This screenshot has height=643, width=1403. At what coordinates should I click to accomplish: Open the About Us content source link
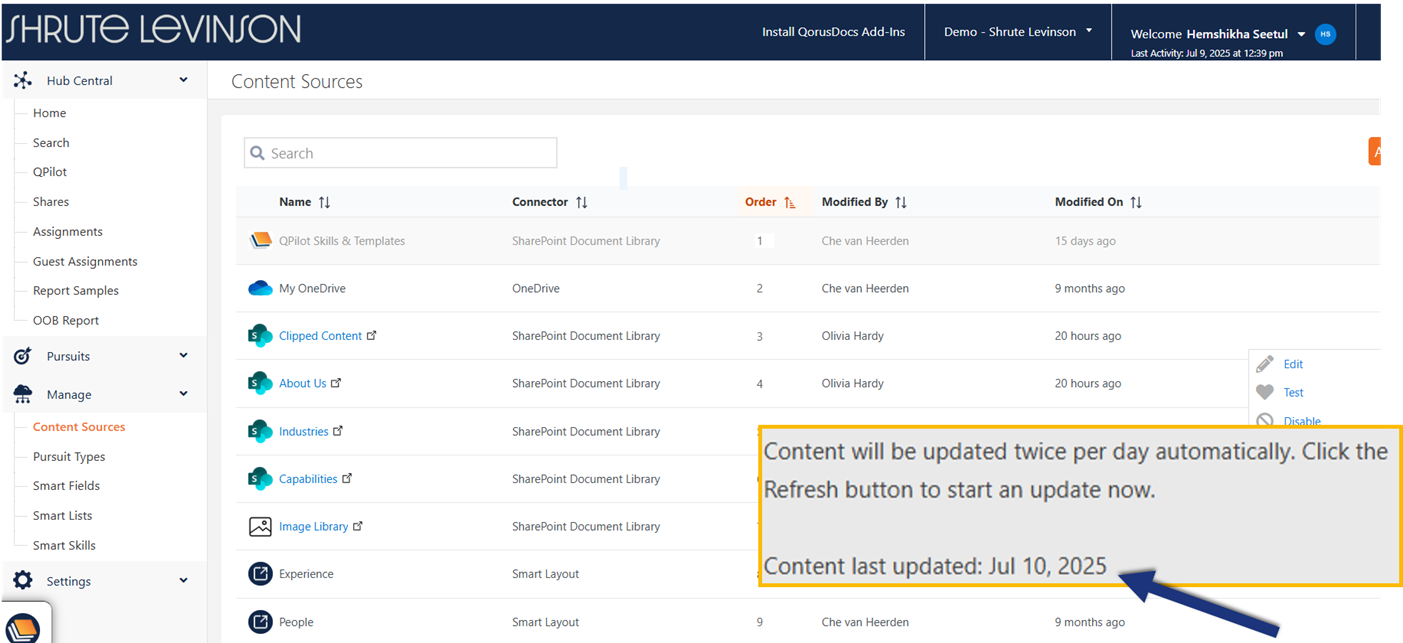302,383
